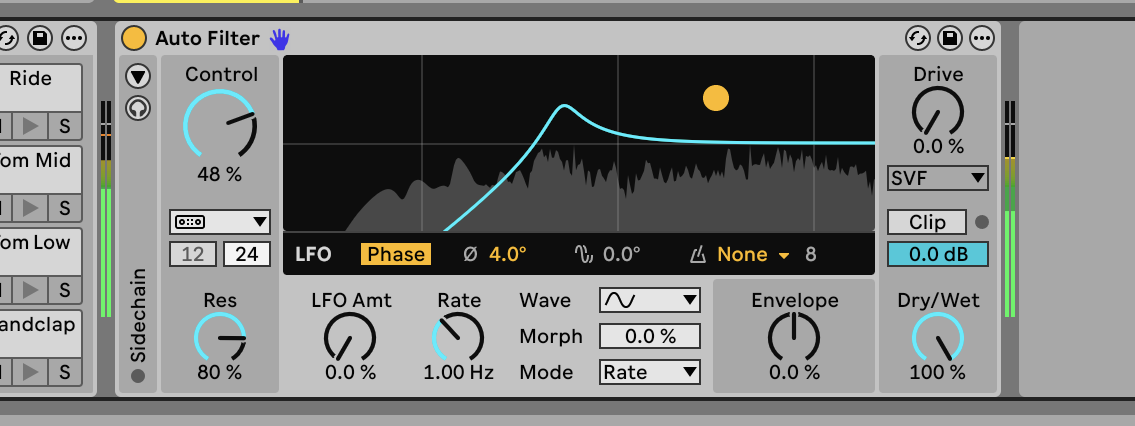Click the 0.0° spin value
The width and height of the screenshot is (1135, 426).
pos(622,255)
